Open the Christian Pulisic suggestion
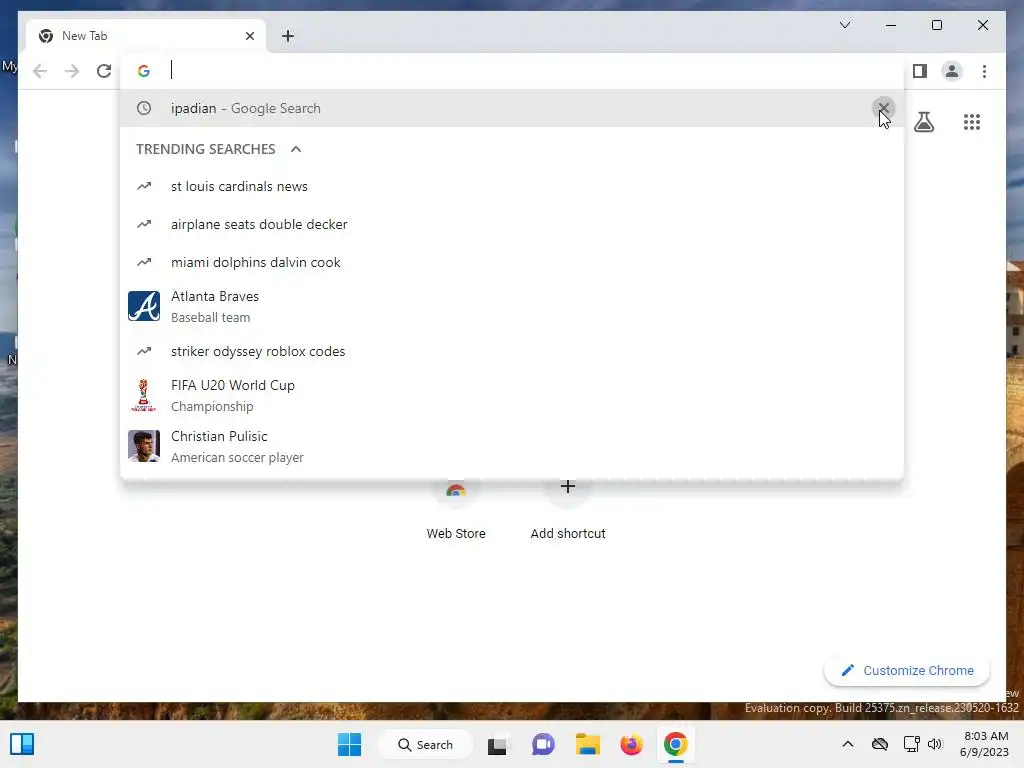The image size is (1024, 768). click(512, 447)
